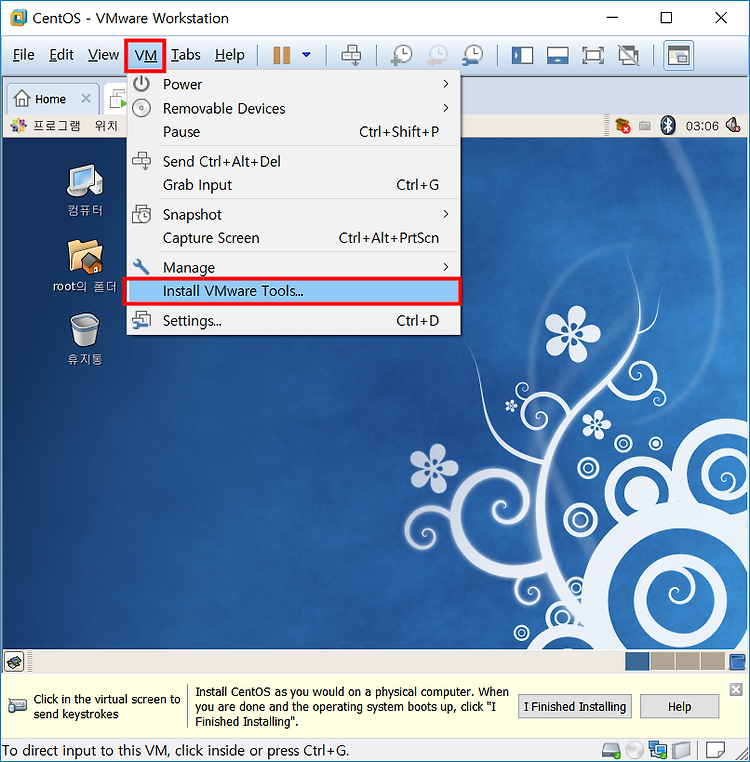Select the first workspace switcher square
750x762 pixels.
click(637, 661)
